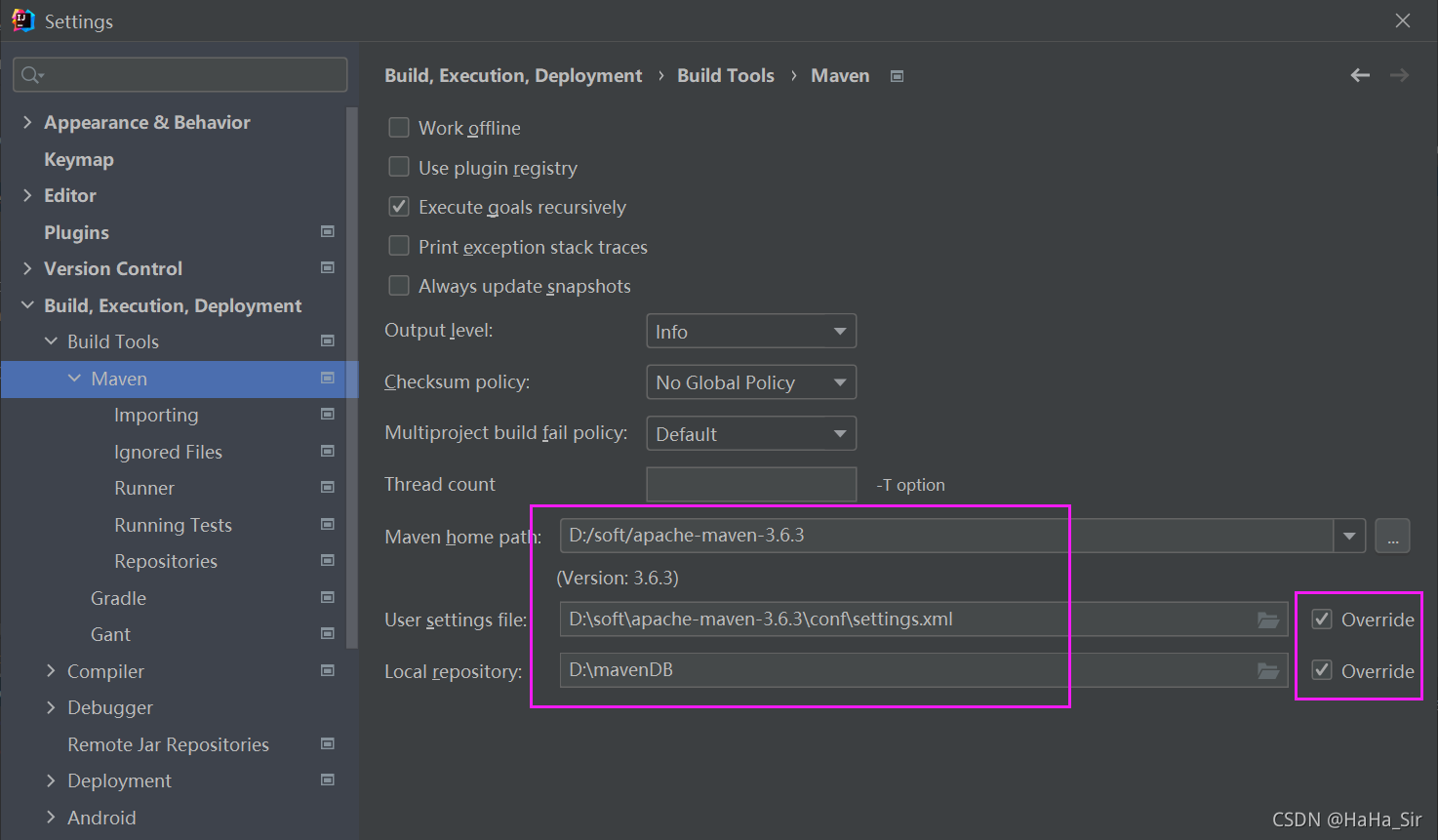This screenshot has width=1438, height=840.
Task: Enable Work offline checkbox
Action: point(399,128)
